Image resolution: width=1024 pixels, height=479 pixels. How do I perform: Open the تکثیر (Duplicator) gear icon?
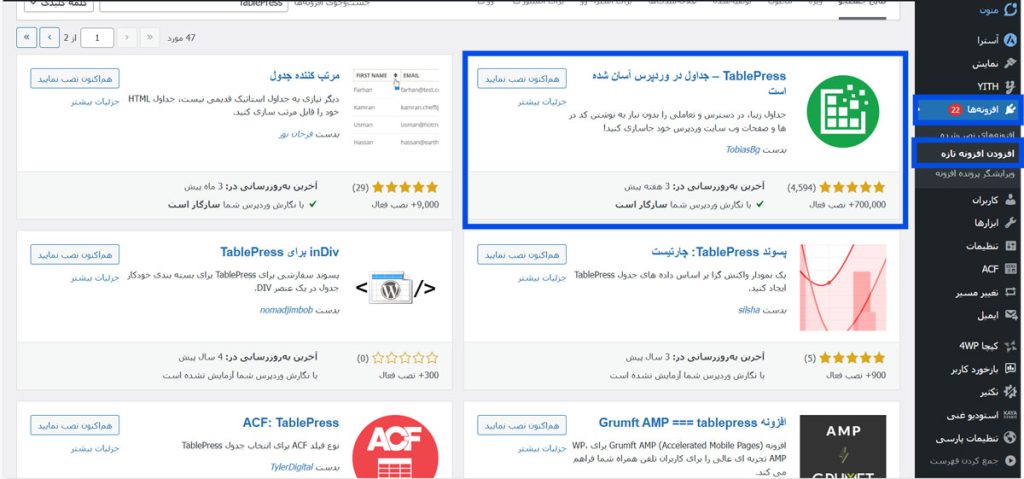click(1010, 392)
